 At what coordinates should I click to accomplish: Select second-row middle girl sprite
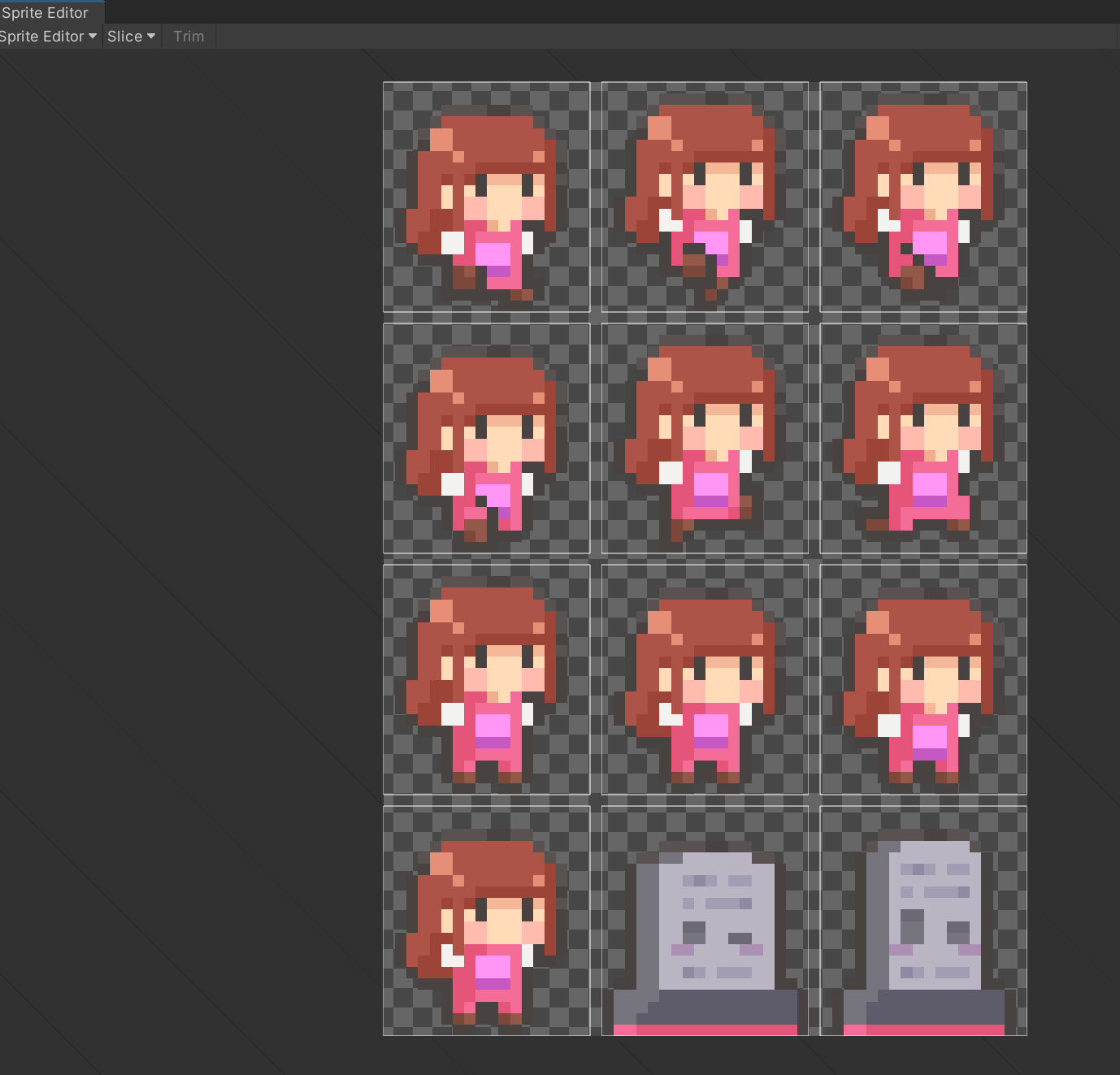[x=705, y=439]
